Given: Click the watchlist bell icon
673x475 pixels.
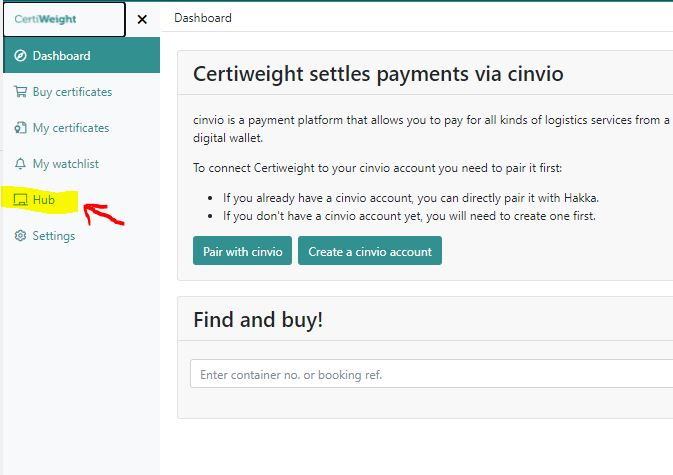Looking at the screenshot, I should click(20, 164).
